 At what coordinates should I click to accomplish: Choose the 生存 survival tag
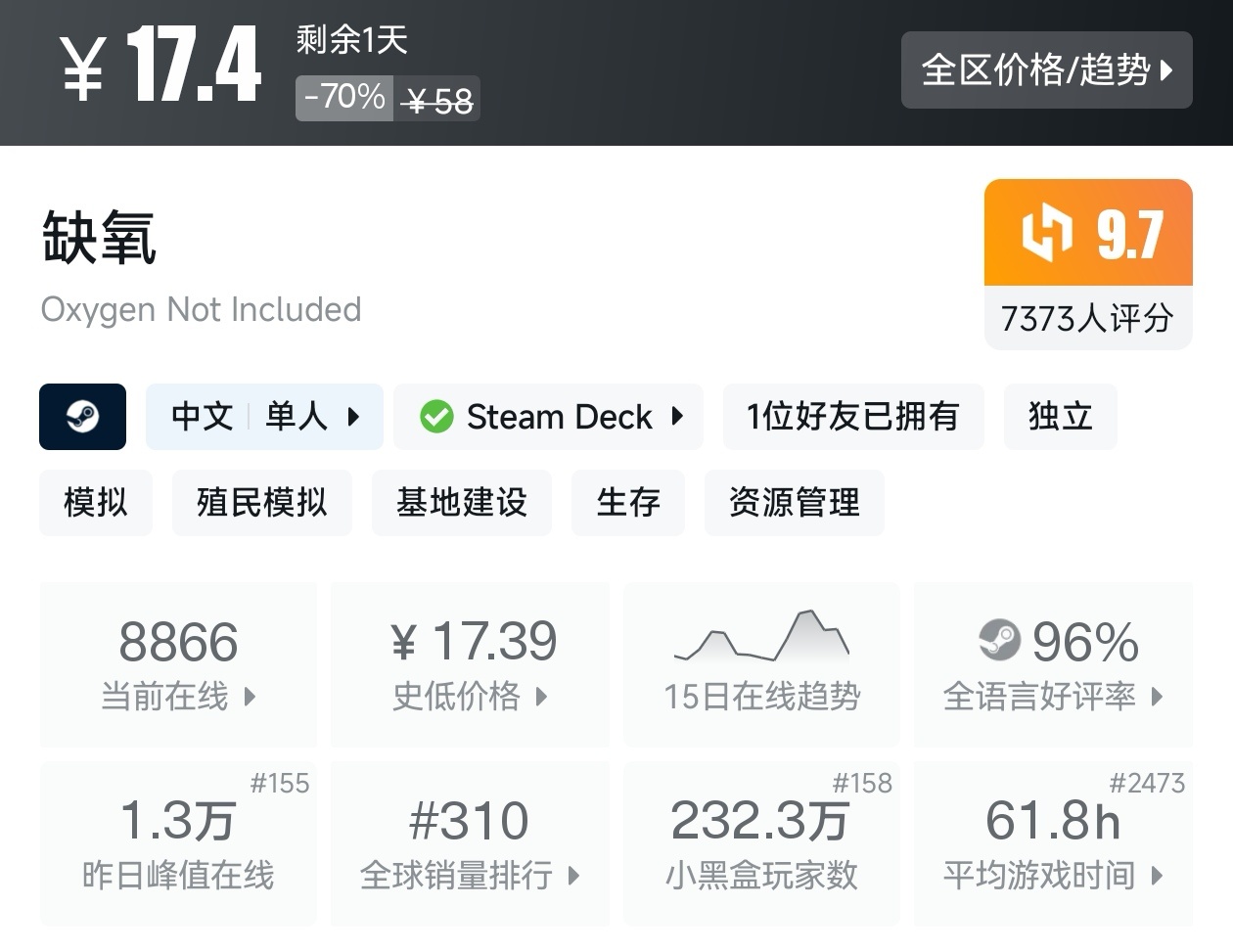(x=627, y=503)
